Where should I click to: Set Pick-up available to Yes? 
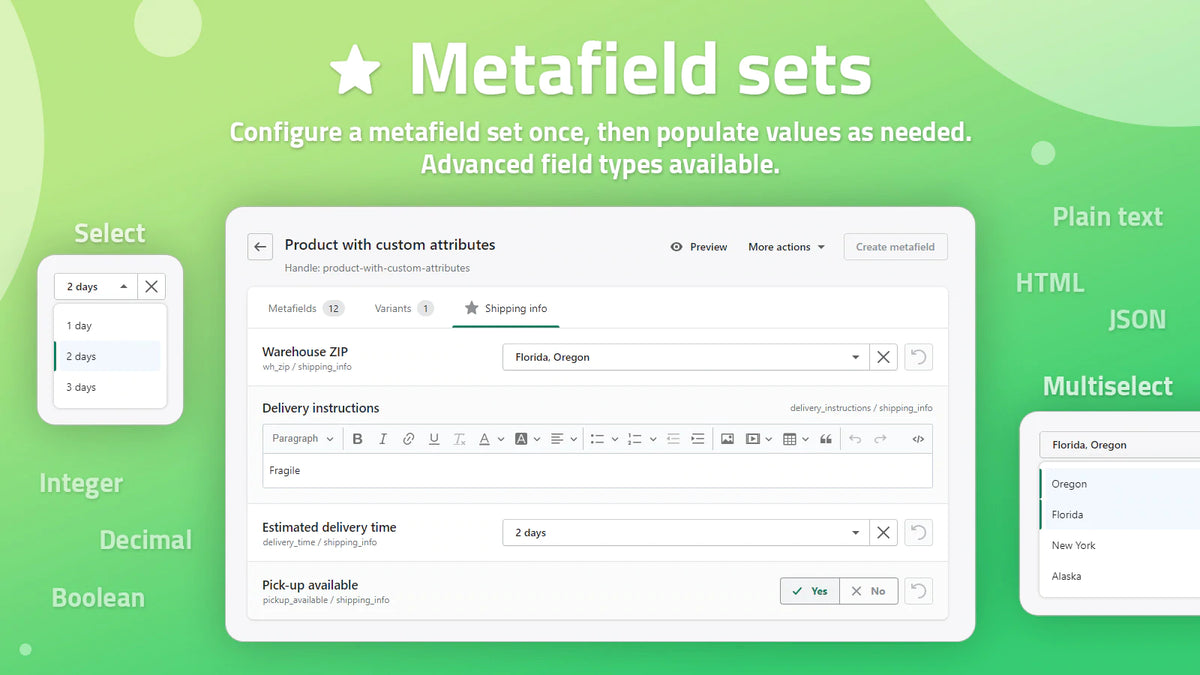810,591
